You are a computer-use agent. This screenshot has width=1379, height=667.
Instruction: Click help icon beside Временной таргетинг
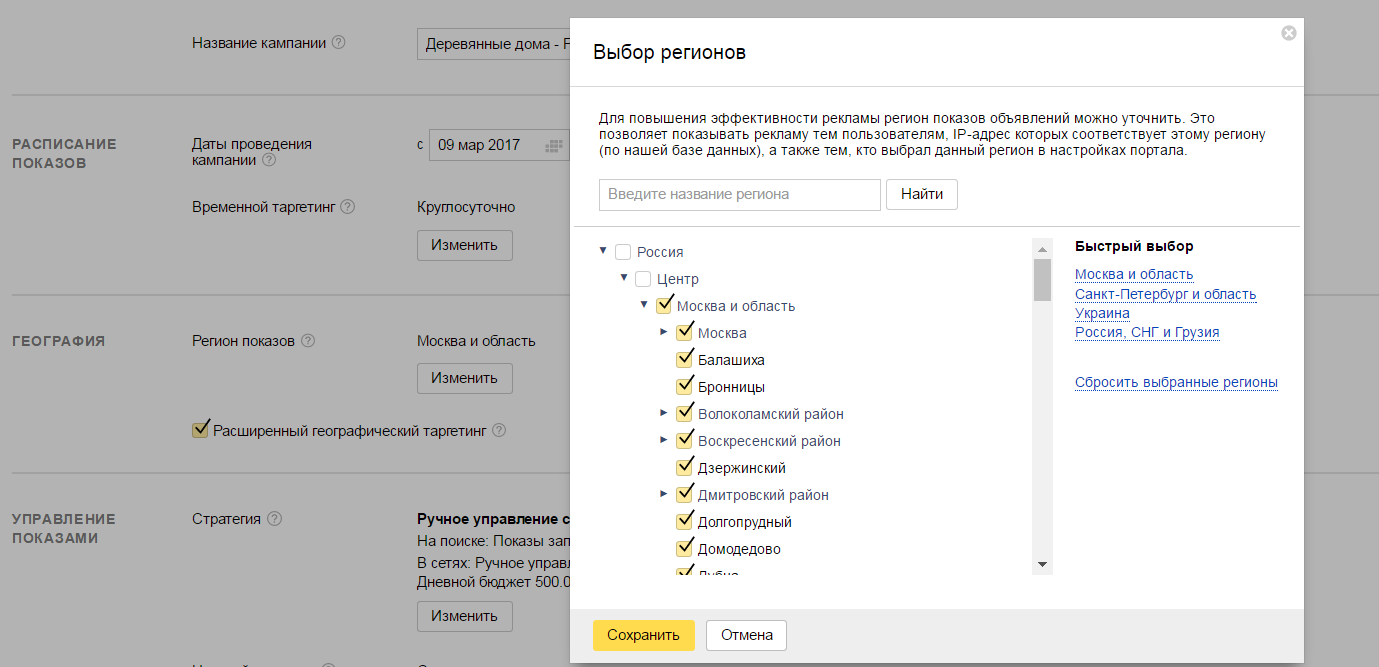click(x=347, y=207)
